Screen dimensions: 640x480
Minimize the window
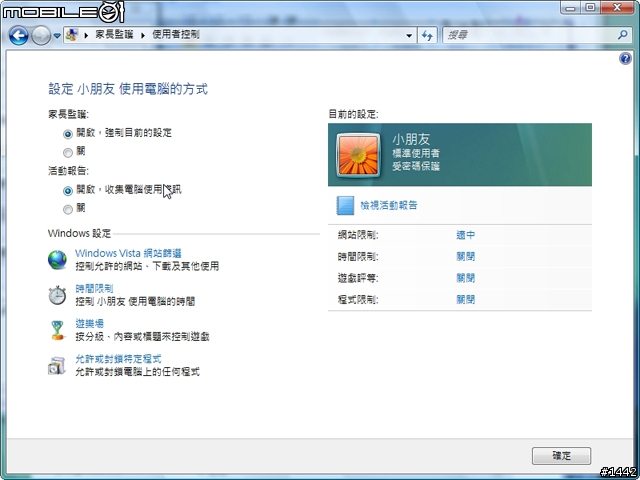[x=571, y=7]
